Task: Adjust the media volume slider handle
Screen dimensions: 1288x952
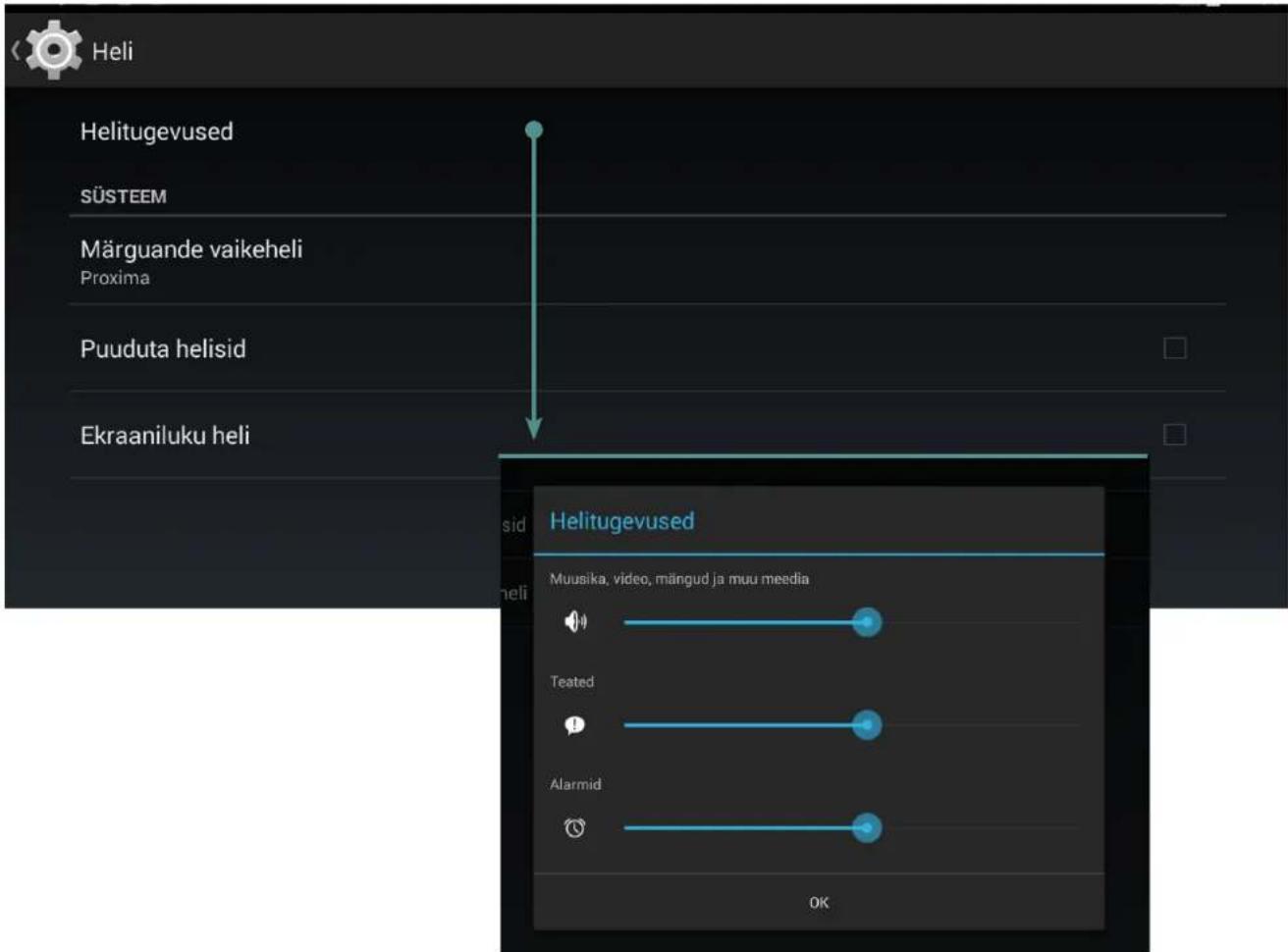Action: point(866,621)
